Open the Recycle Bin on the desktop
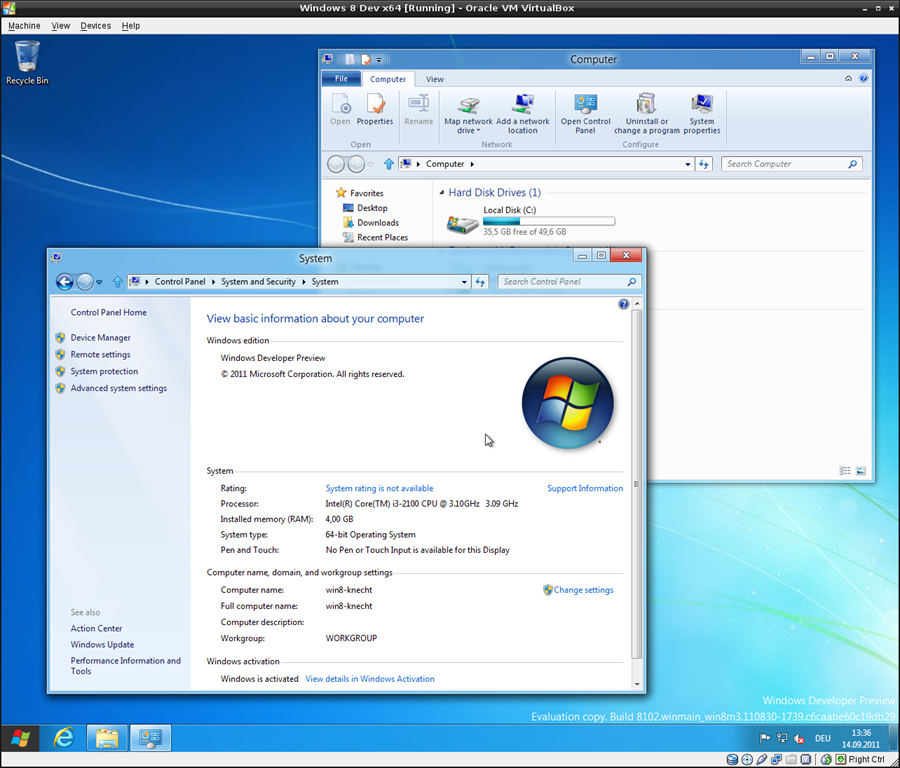900x768 pixels. click(27, 63)
